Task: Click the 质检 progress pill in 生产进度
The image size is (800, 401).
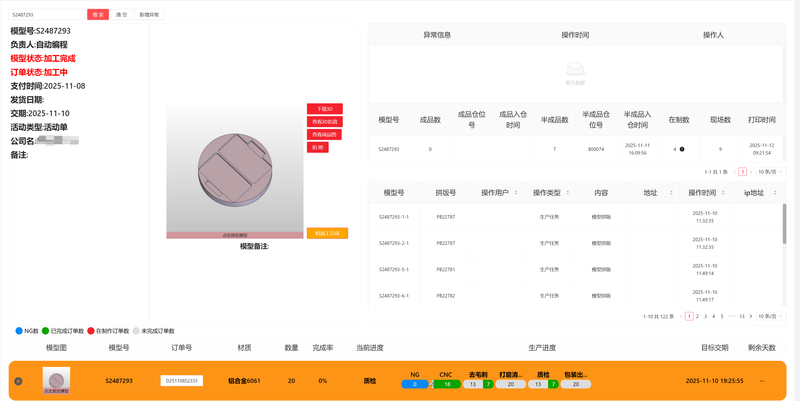Action: [543, 384]
